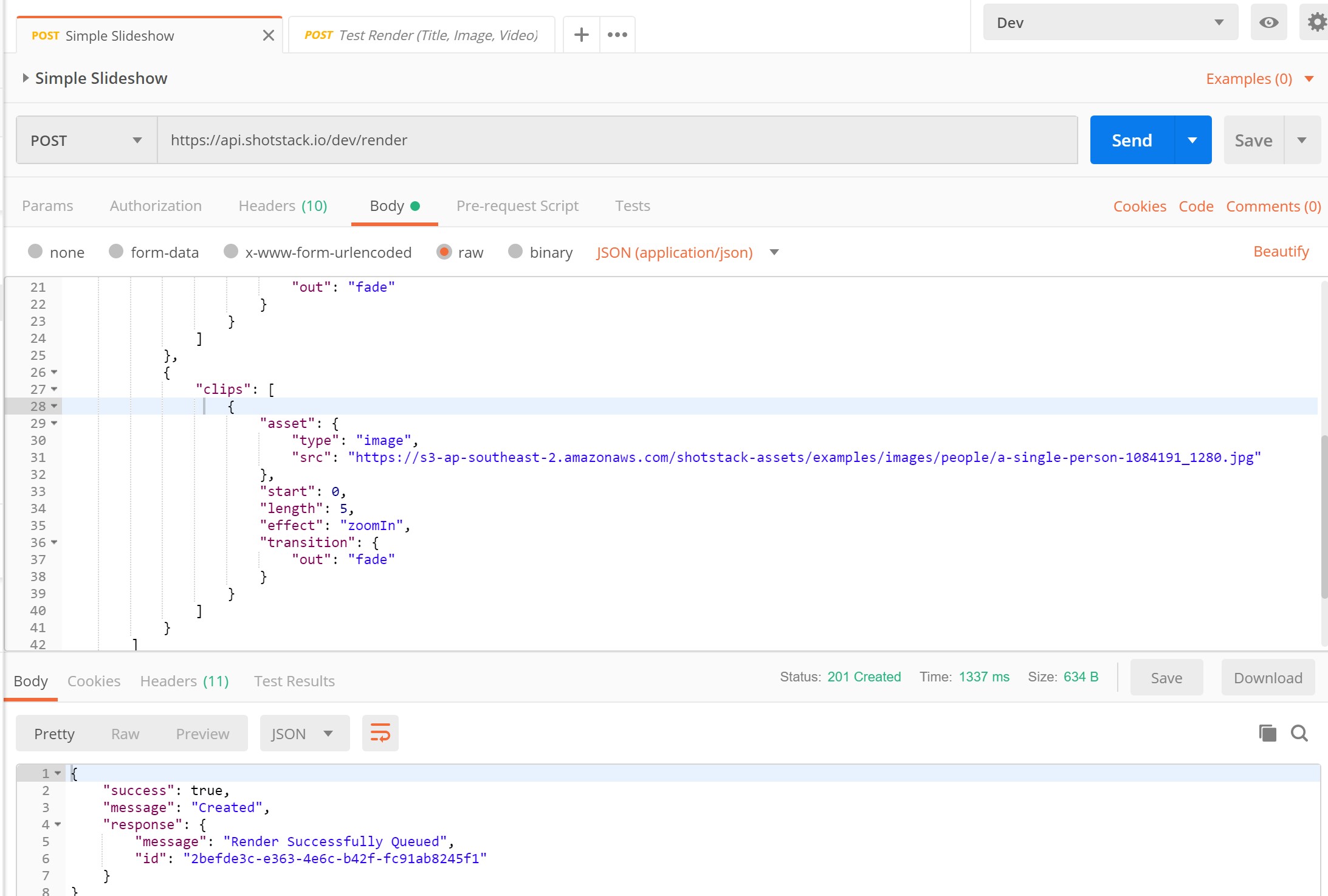This screenshot has width=1328, height=896.
Task: Close the Simple Slideshow tab
Action: (268, 36)
